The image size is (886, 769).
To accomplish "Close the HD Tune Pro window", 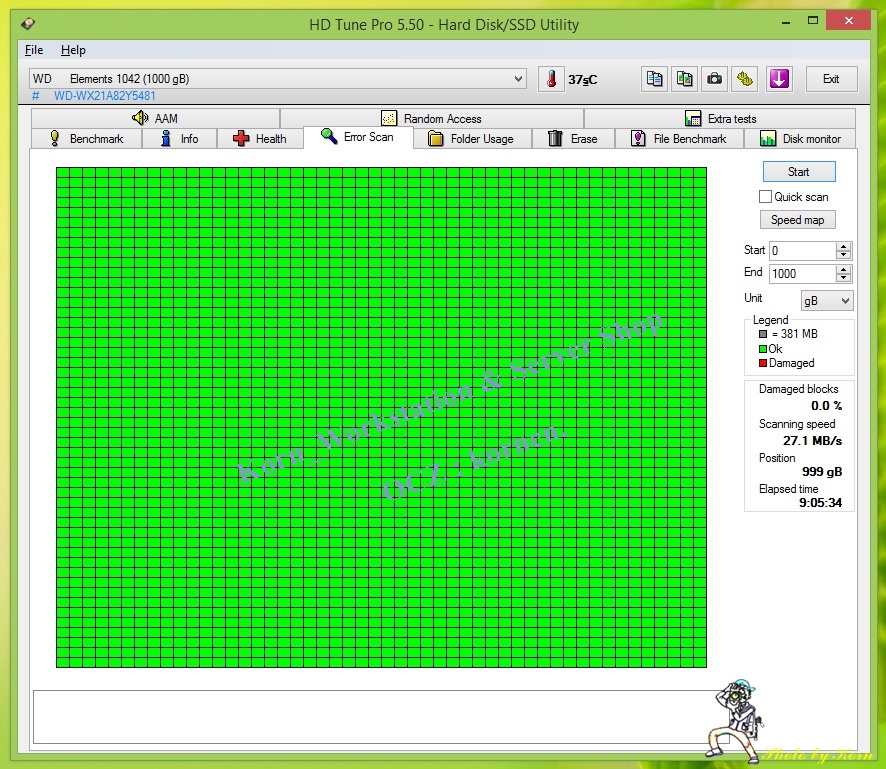I will 848,20.
